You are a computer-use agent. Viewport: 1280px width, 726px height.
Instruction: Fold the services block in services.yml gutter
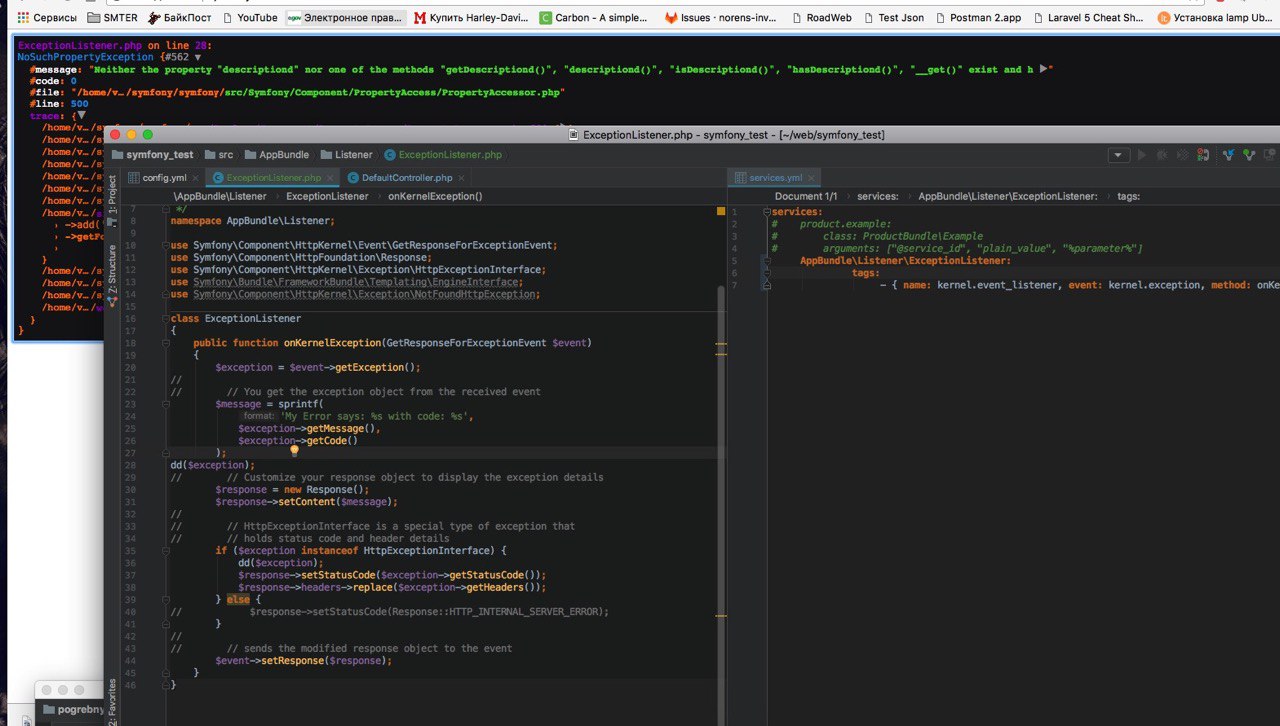(x=766, y=212)
